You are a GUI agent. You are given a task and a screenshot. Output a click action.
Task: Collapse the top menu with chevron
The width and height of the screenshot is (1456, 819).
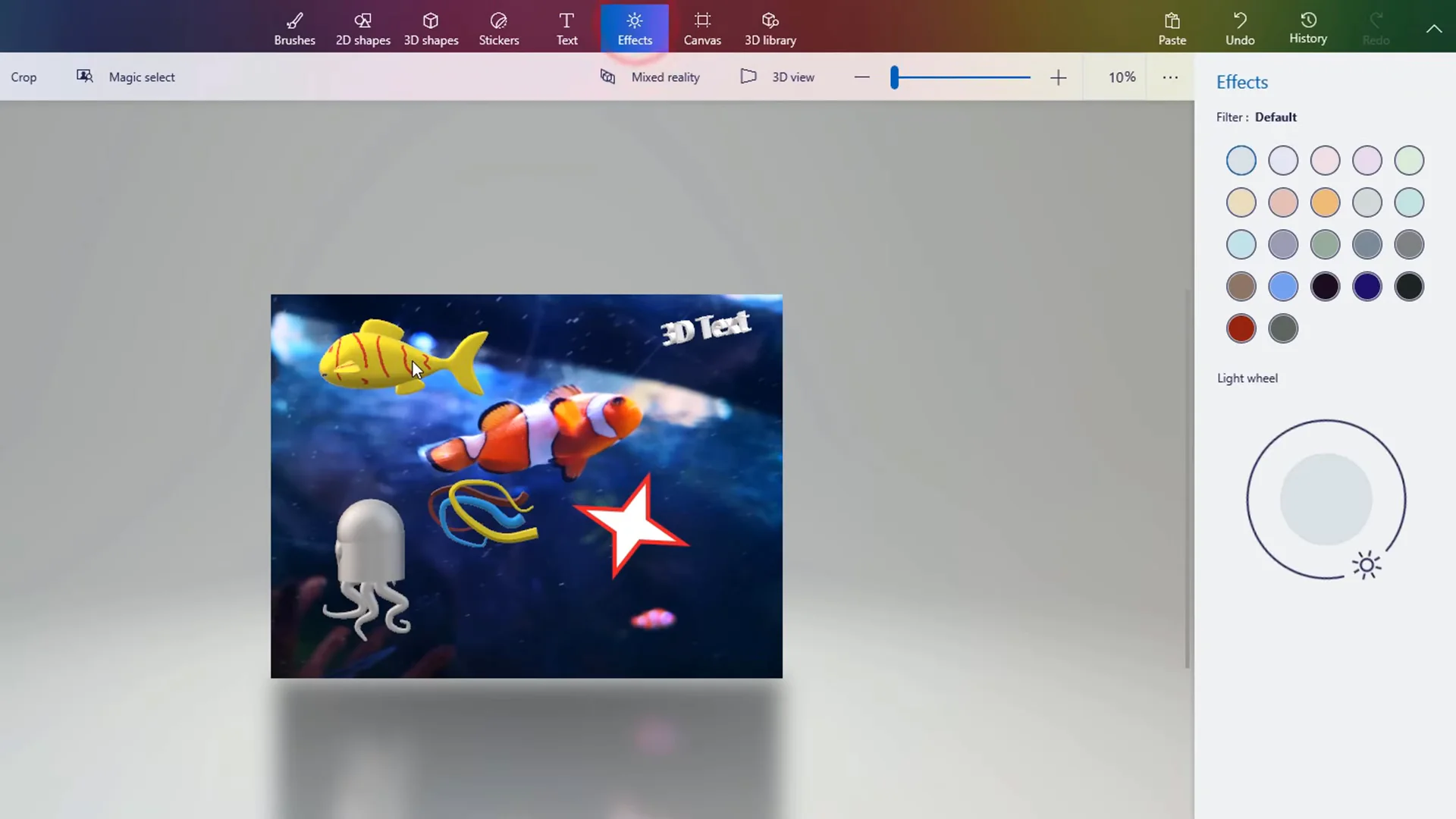(x=1433, y=29)
